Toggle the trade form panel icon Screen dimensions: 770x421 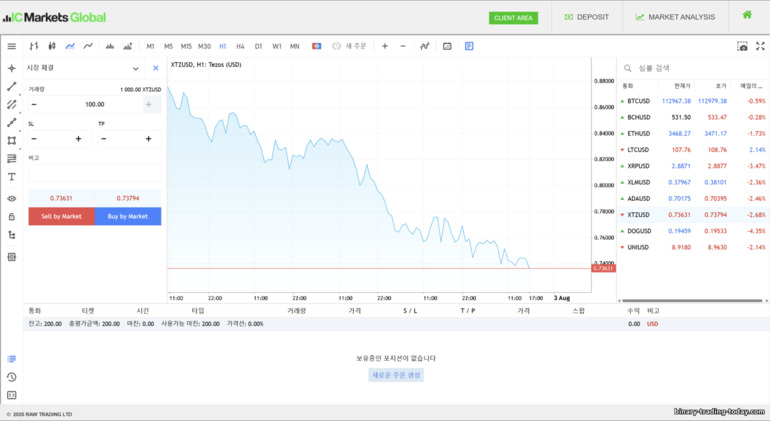point(469,46)
